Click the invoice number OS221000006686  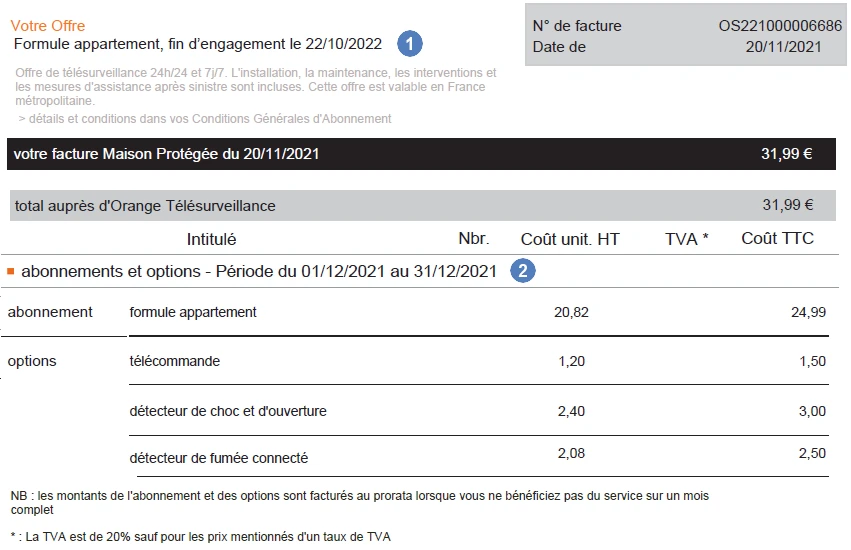click(780, 26)
